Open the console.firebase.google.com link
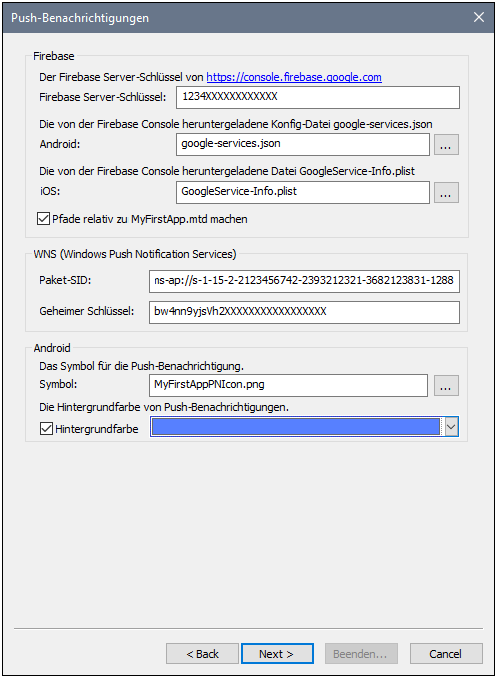Viewport: 497px width, 678px height. click(294, 77)
